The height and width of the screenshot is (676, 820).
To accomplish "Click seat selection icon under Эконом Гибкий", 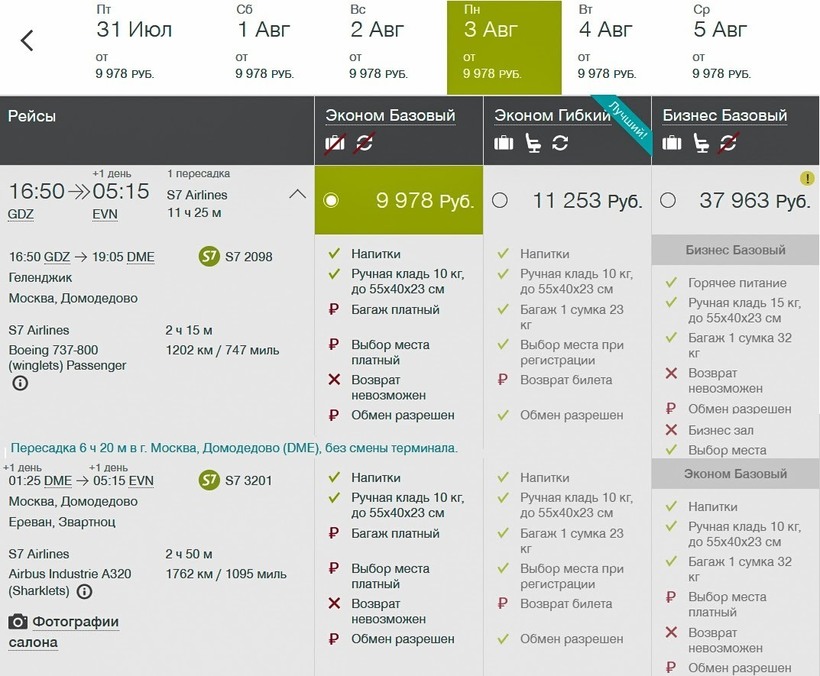I will (533, 143).
